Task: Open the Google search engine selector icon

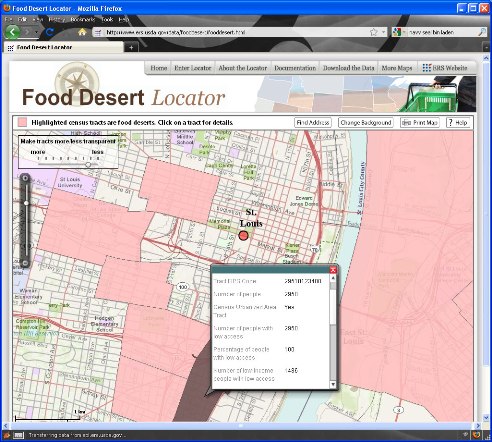Action: pos(396,32)
